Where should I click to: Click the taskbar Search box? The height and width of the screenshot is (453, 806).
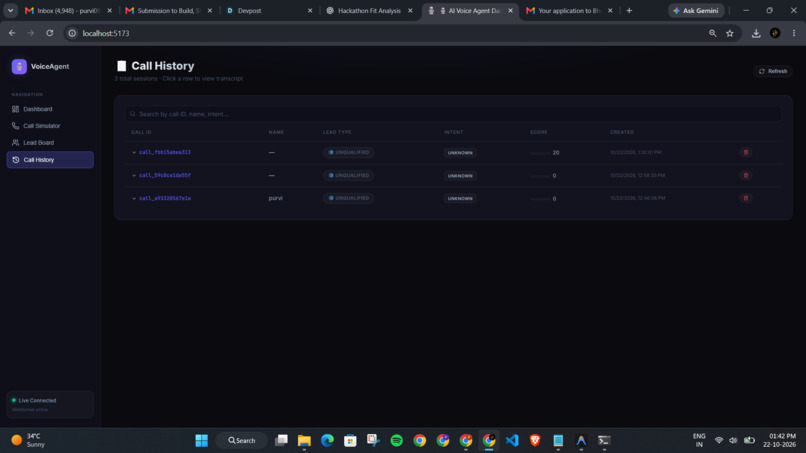click(242, 441)
